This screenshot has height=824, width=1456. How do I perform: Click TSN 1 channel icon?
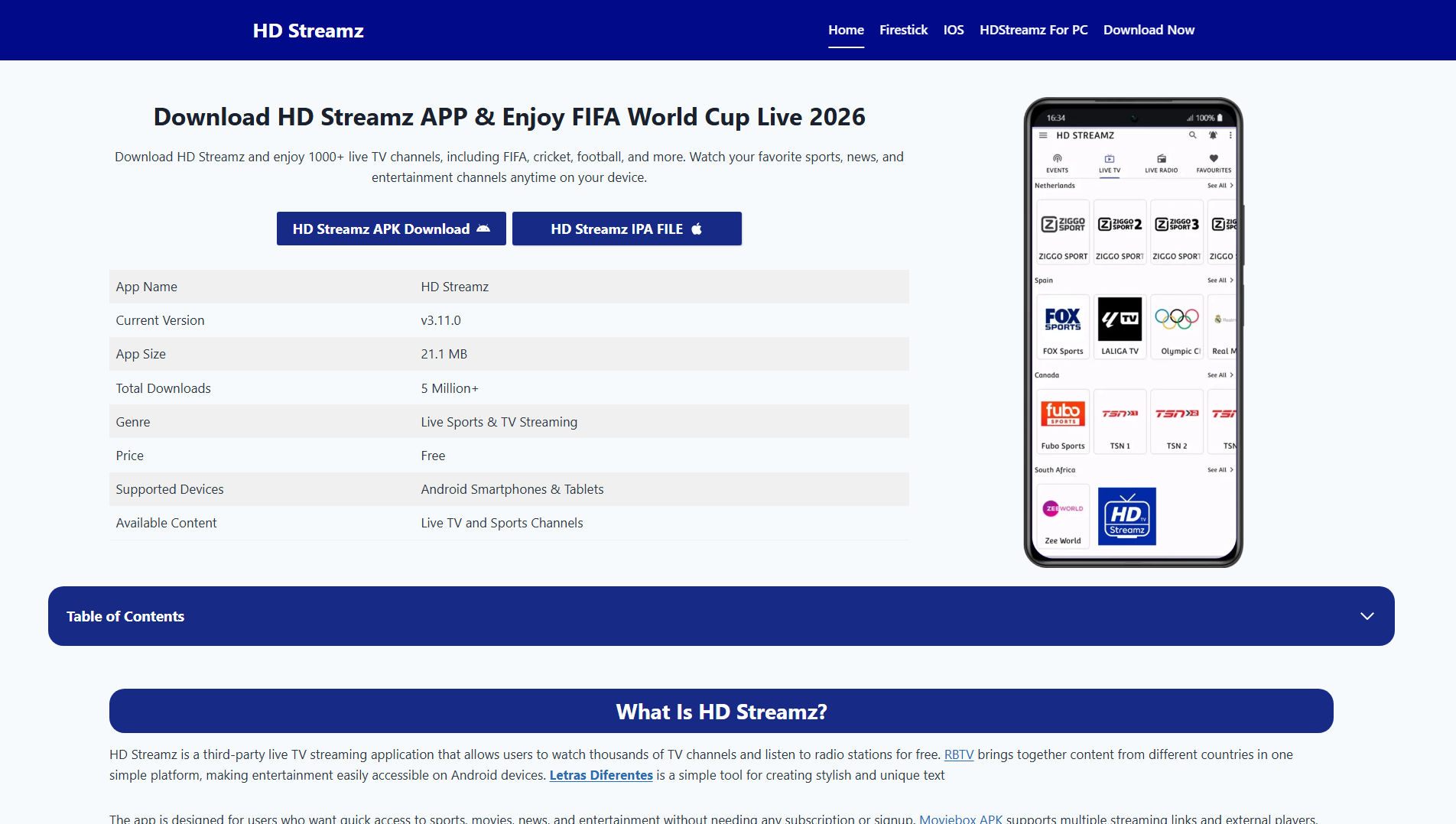[1120, 414]
